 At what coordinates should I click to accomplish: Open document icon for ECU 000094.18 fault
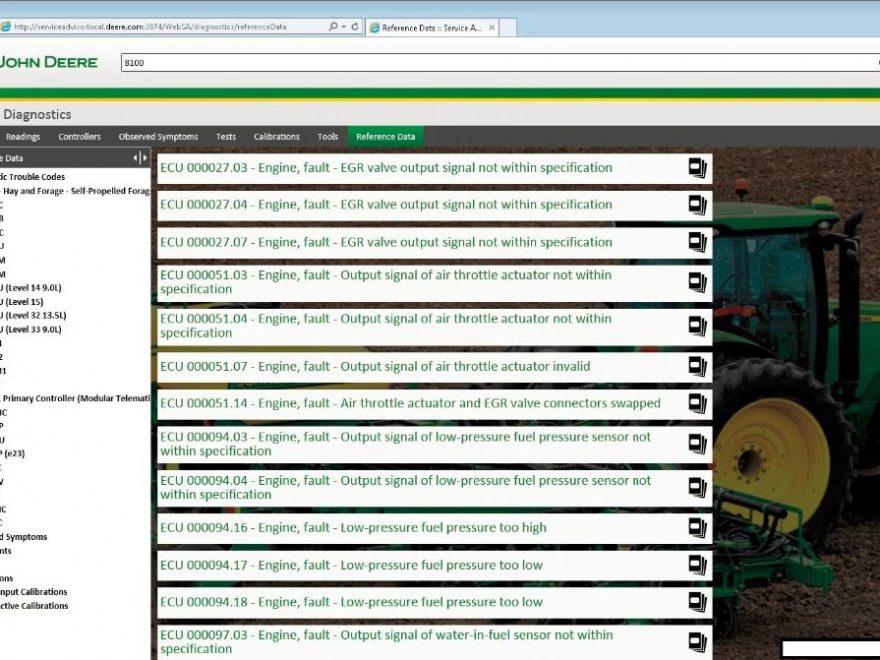click(x=698, y=602)
